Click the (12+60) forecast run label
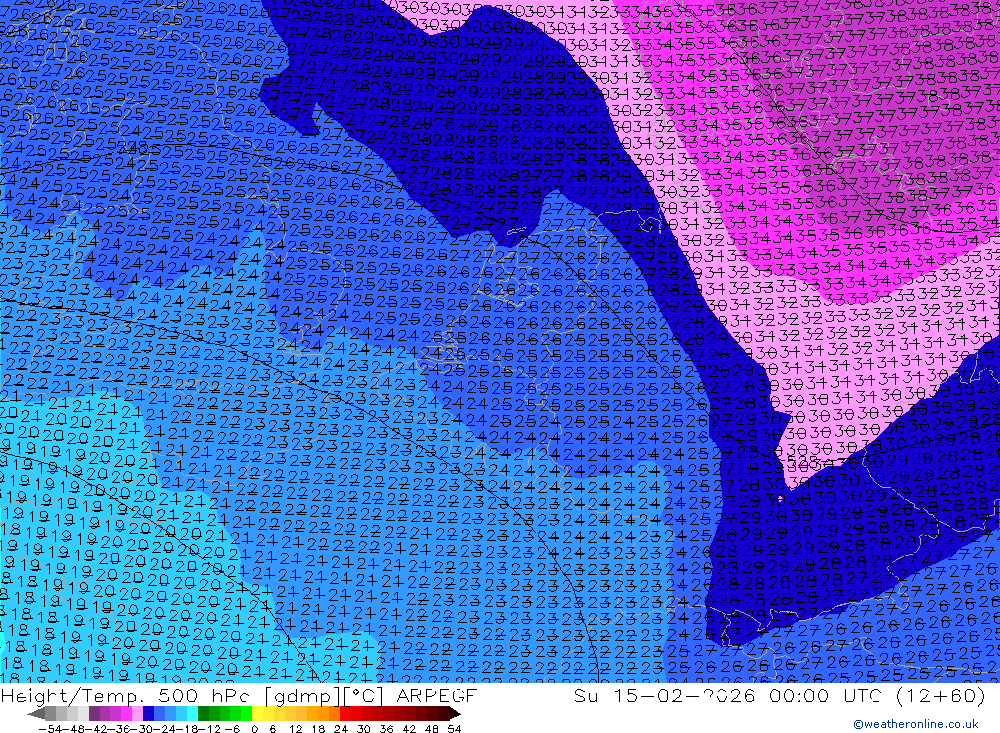The image size is (1000, 733). click(x=941, y=696)
